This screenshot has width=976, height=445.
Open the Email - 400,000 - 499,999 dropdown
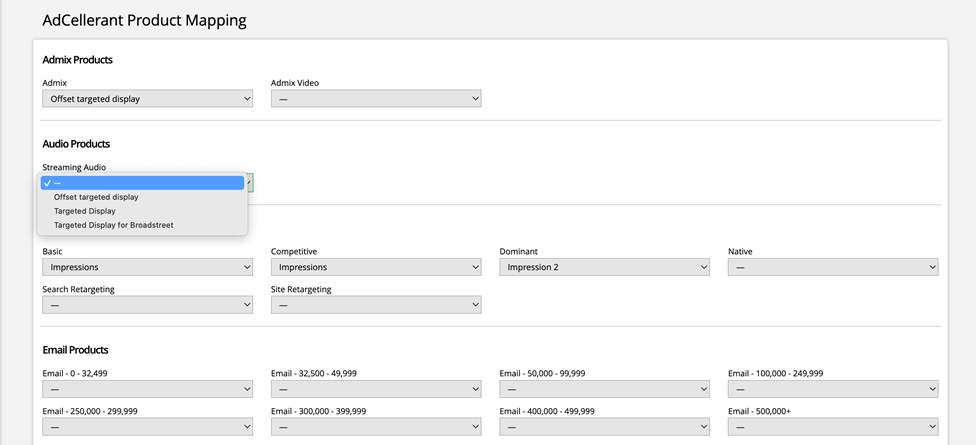pyautogui.click(x=604, y=427)
